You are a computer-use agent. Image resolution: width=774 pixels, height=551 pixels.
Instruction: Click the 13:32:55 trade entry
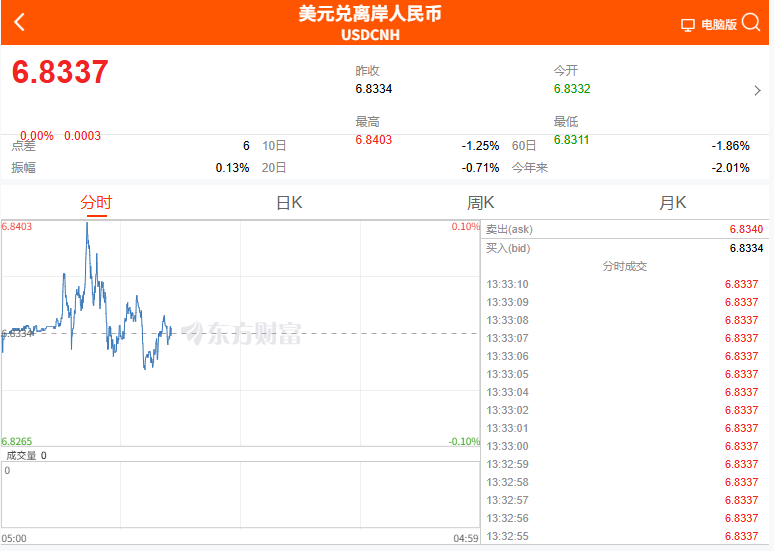625,536
